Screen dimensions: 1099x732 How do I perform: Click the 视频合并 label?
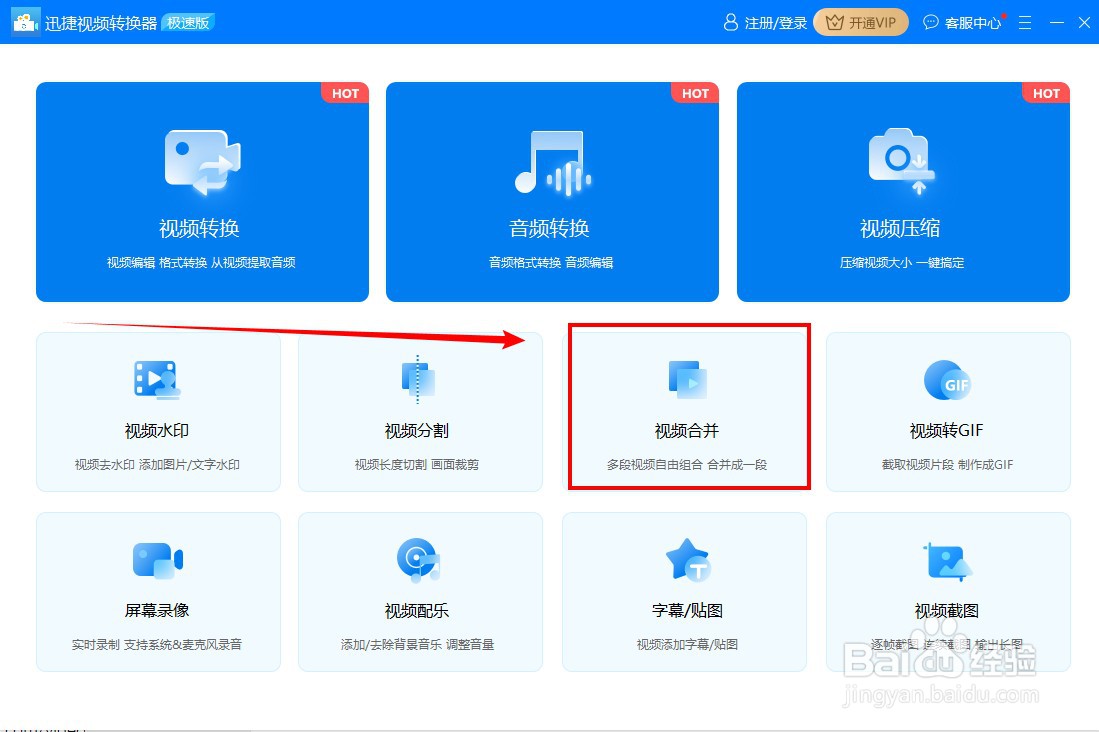tap(687, 431)
